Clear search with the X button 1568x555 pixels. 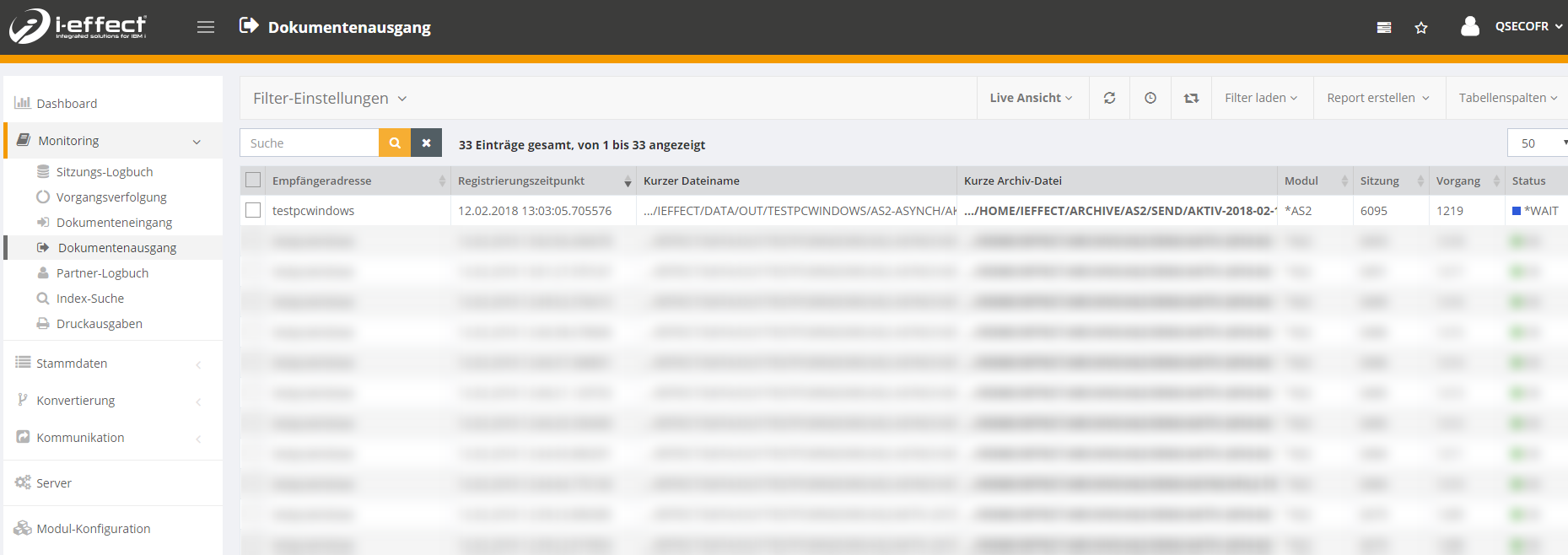[427, 143]
